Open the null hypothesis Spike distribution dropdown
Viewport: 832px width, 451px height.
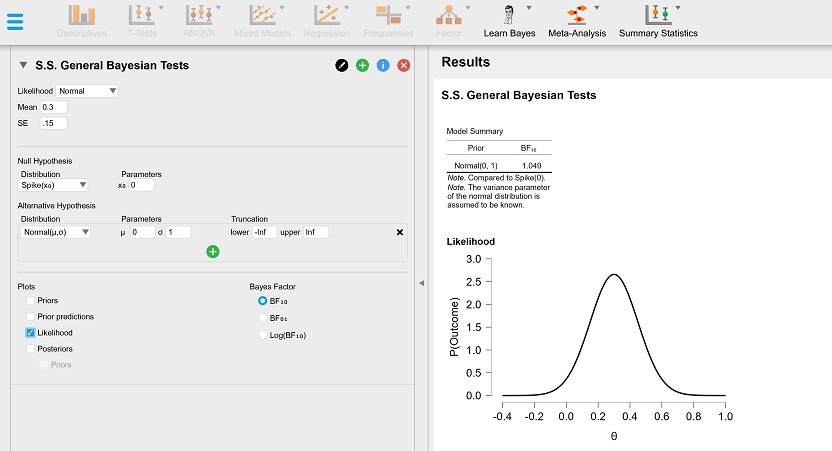coord(54,185)
